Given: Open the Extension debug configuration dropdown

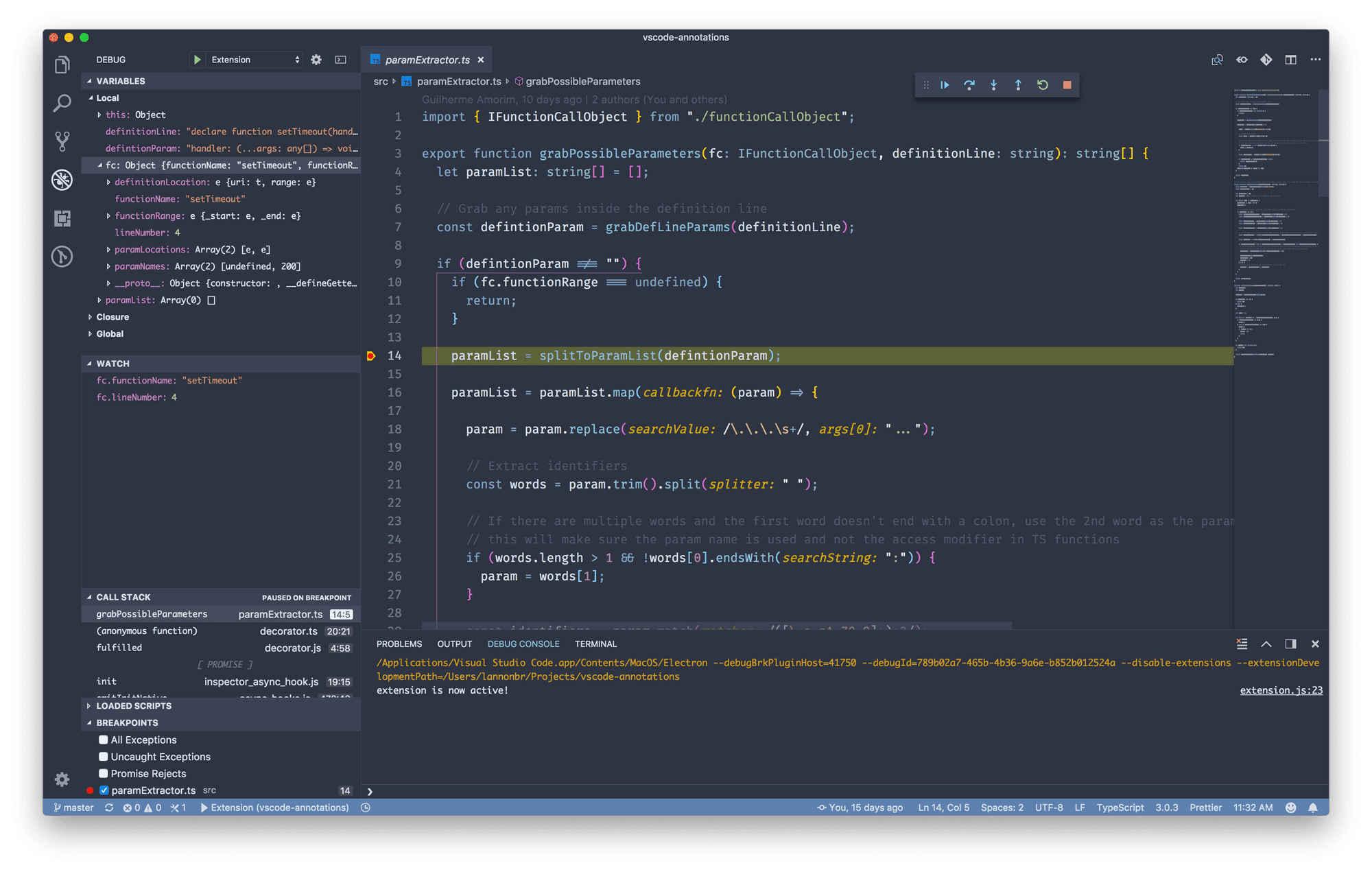Looking at the screenshot, I should click(255, 60).
